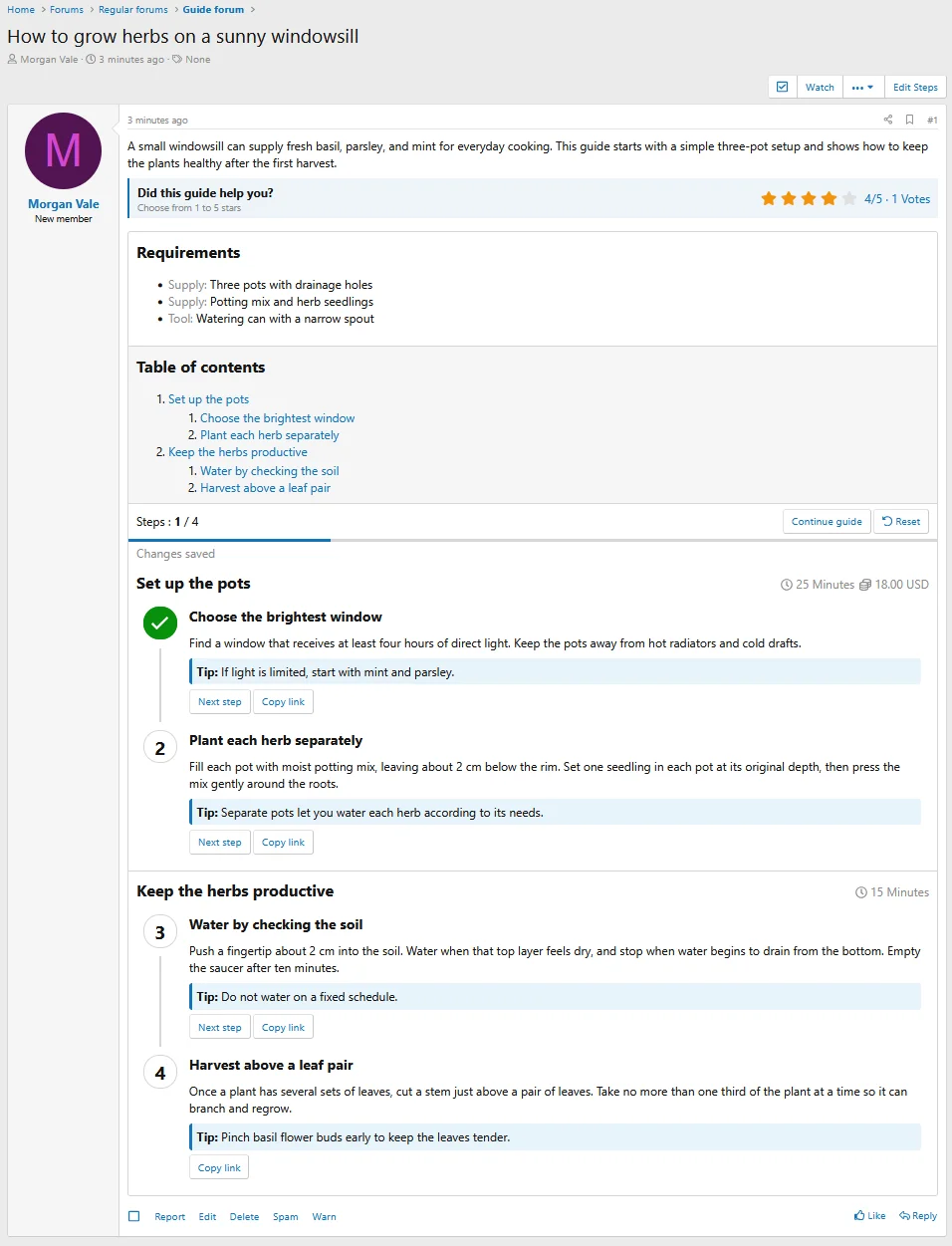Click Morgan Vale's purple avatar

[x=64, y=150]
